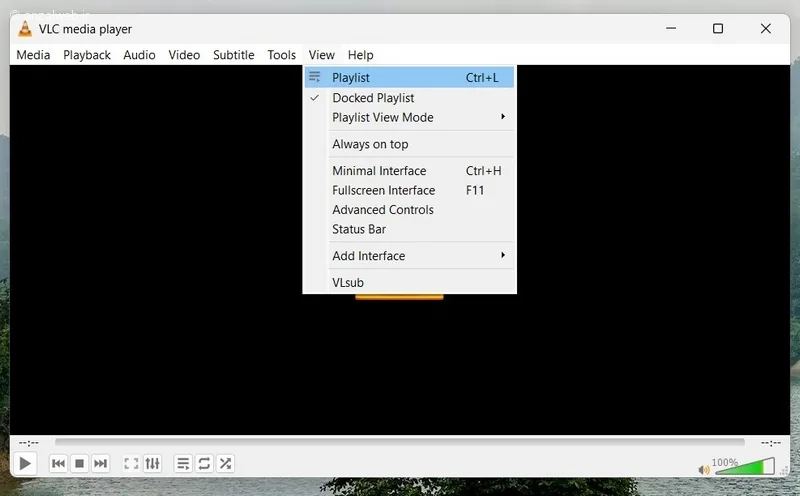800x496 pixels.
Task: Toggle loop mode icon
Action: point(204,464)
